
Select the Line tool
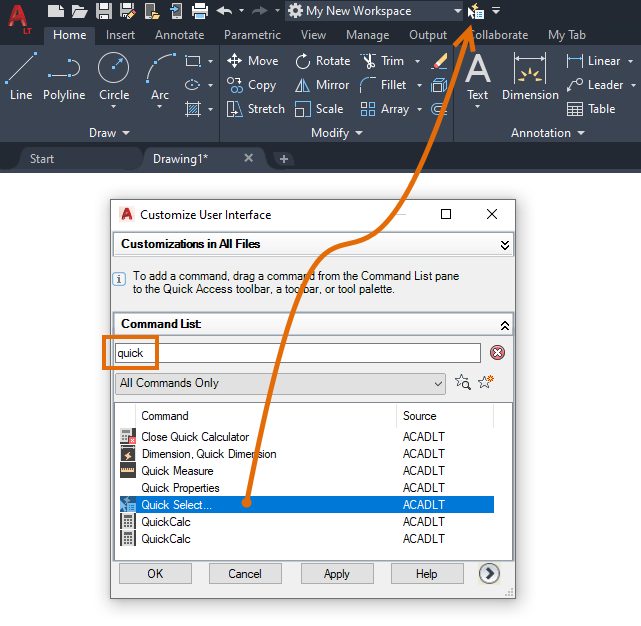pyautogui.click(x=21, y=76)
